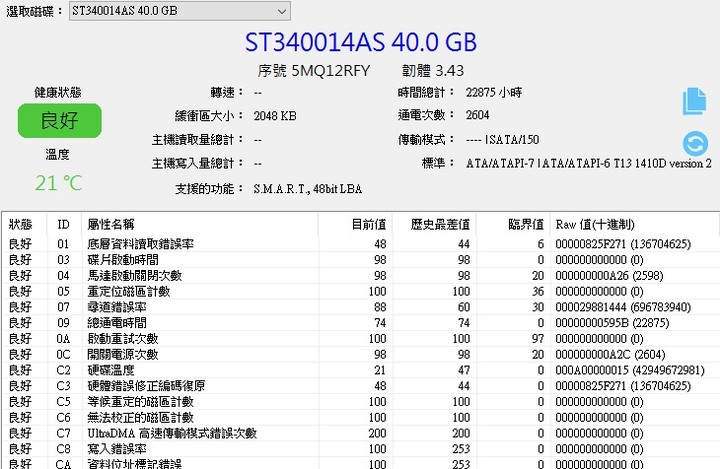720x469 pixels.
Task: Click the worst value 60 in row 07
Action: pos(464,307)
